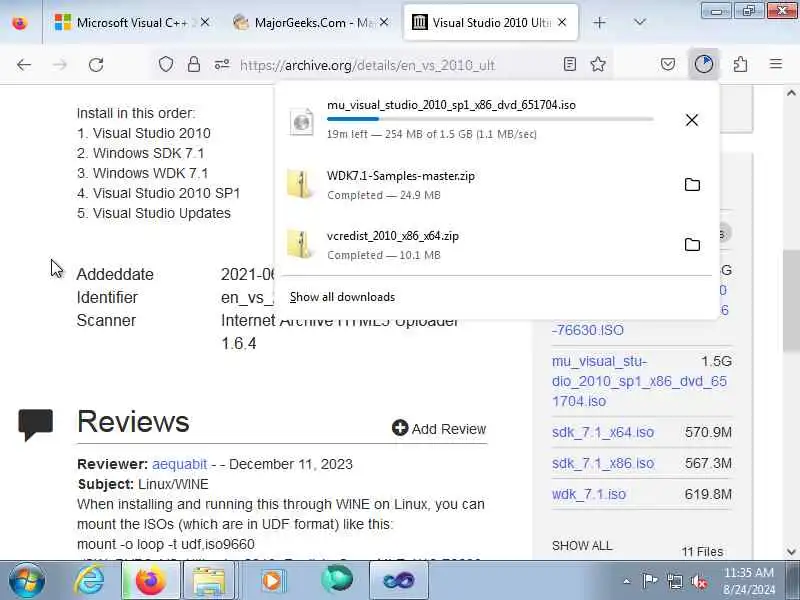Open reviewer aequabit profile link
Viewport: 800px width, 600px height.
pos(179,464)
